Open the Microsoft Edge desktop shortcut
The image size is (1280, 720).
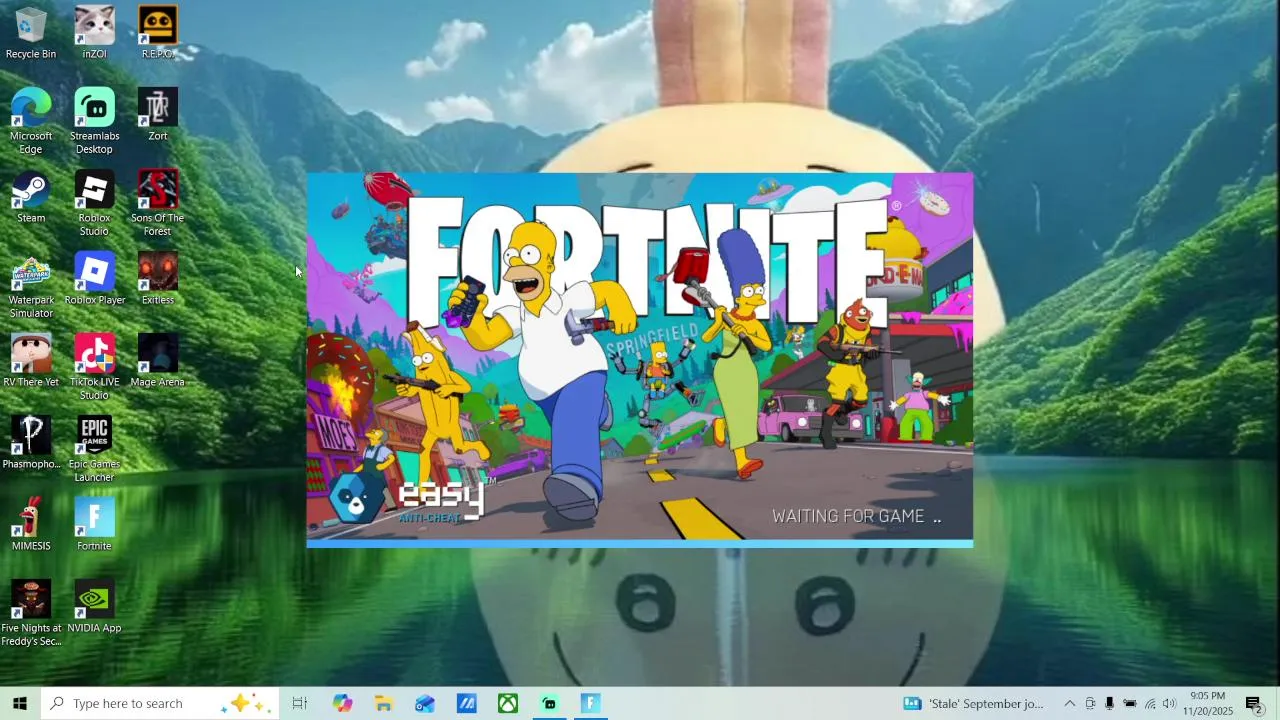(31, 121)
